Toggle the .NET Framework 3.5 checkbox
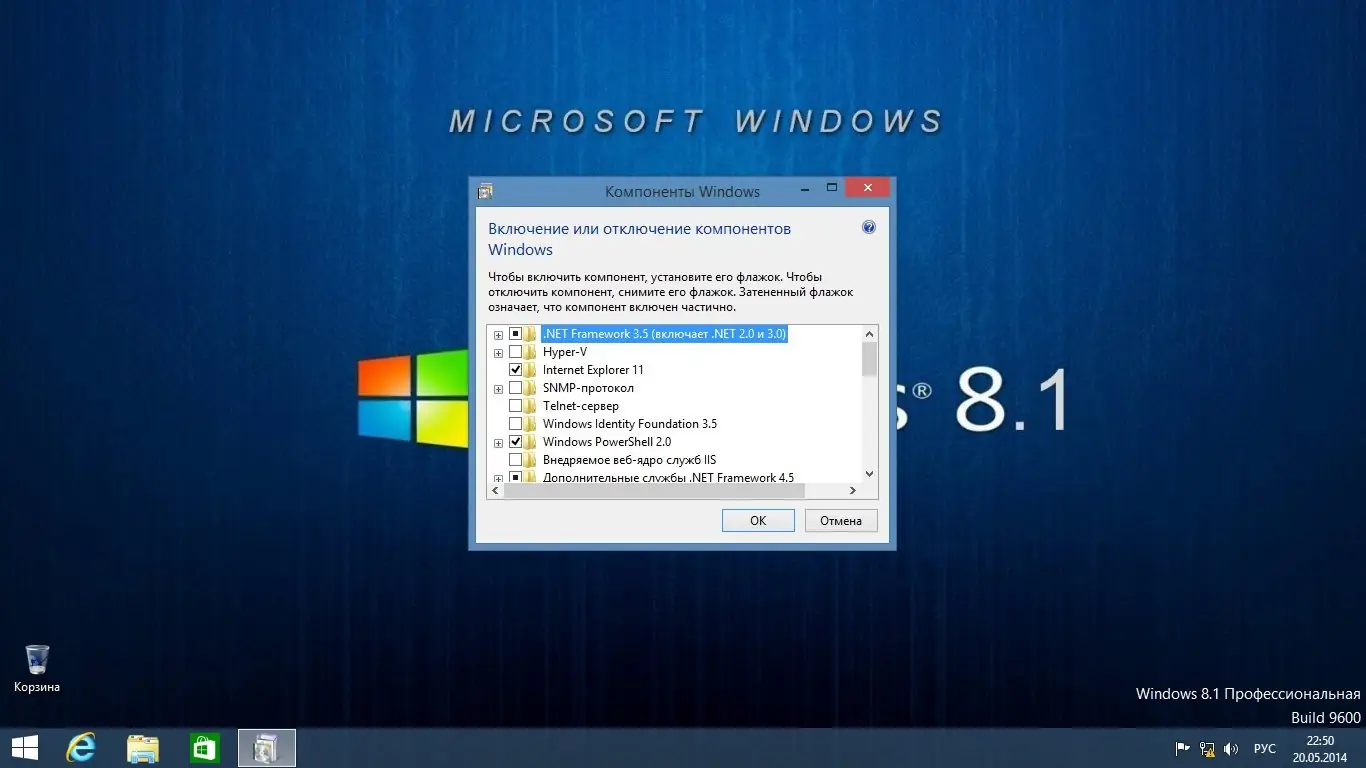Screen dimensions: 1366x768 pyautogui.click(x=516, y=334)
